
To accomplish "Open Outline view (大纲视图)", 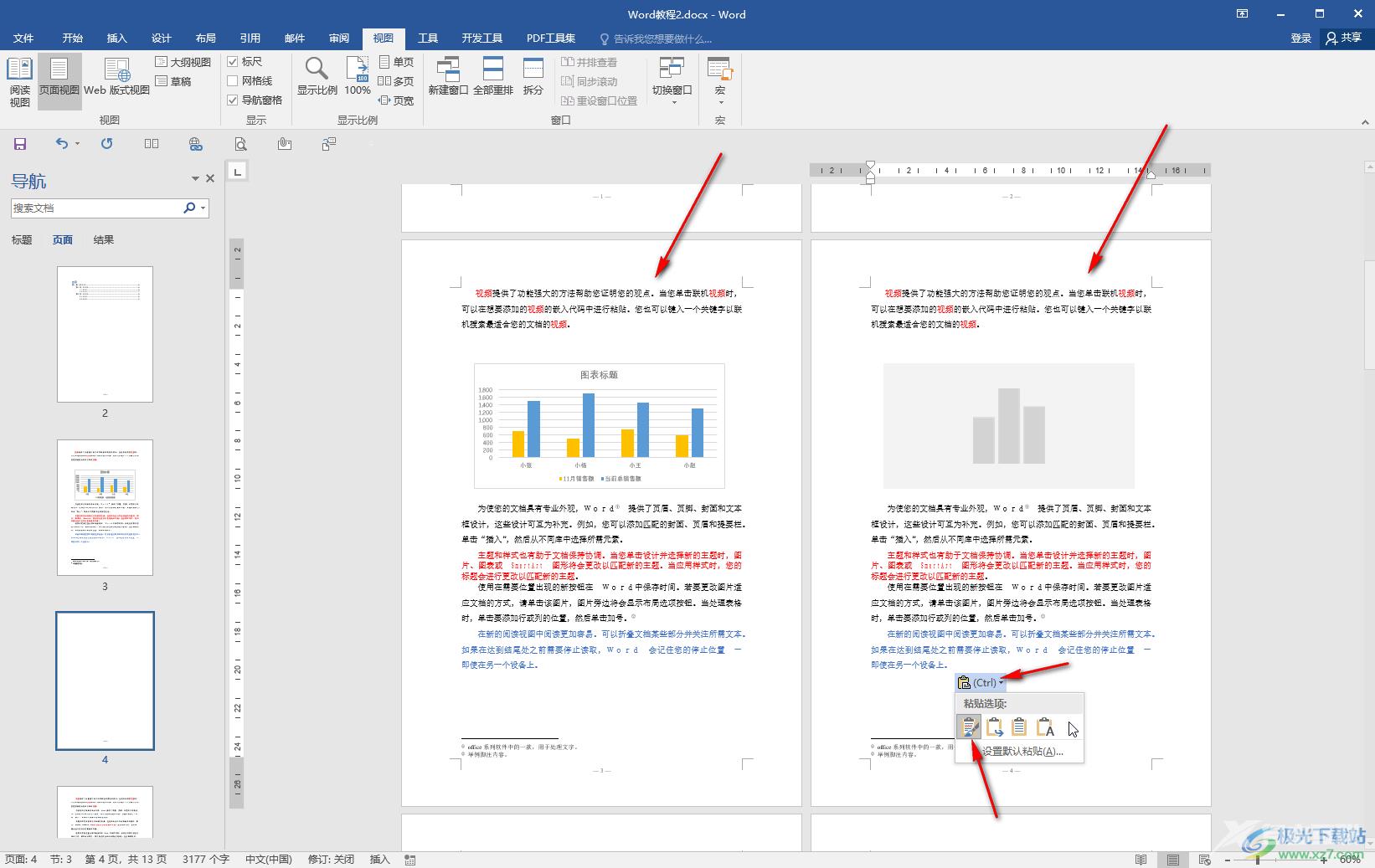I will click(x=183, y=62).
